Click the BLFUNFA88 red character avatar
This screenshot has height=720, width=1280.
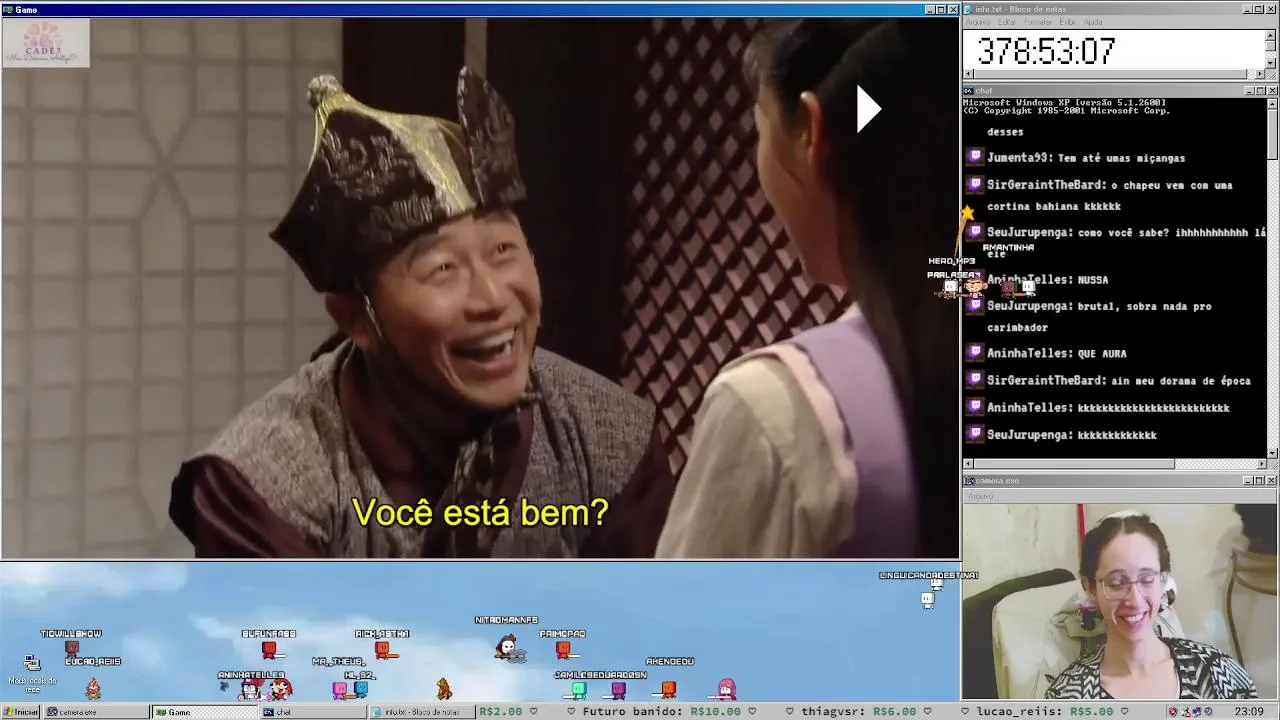pyautogui.click(x=268, y=650)
